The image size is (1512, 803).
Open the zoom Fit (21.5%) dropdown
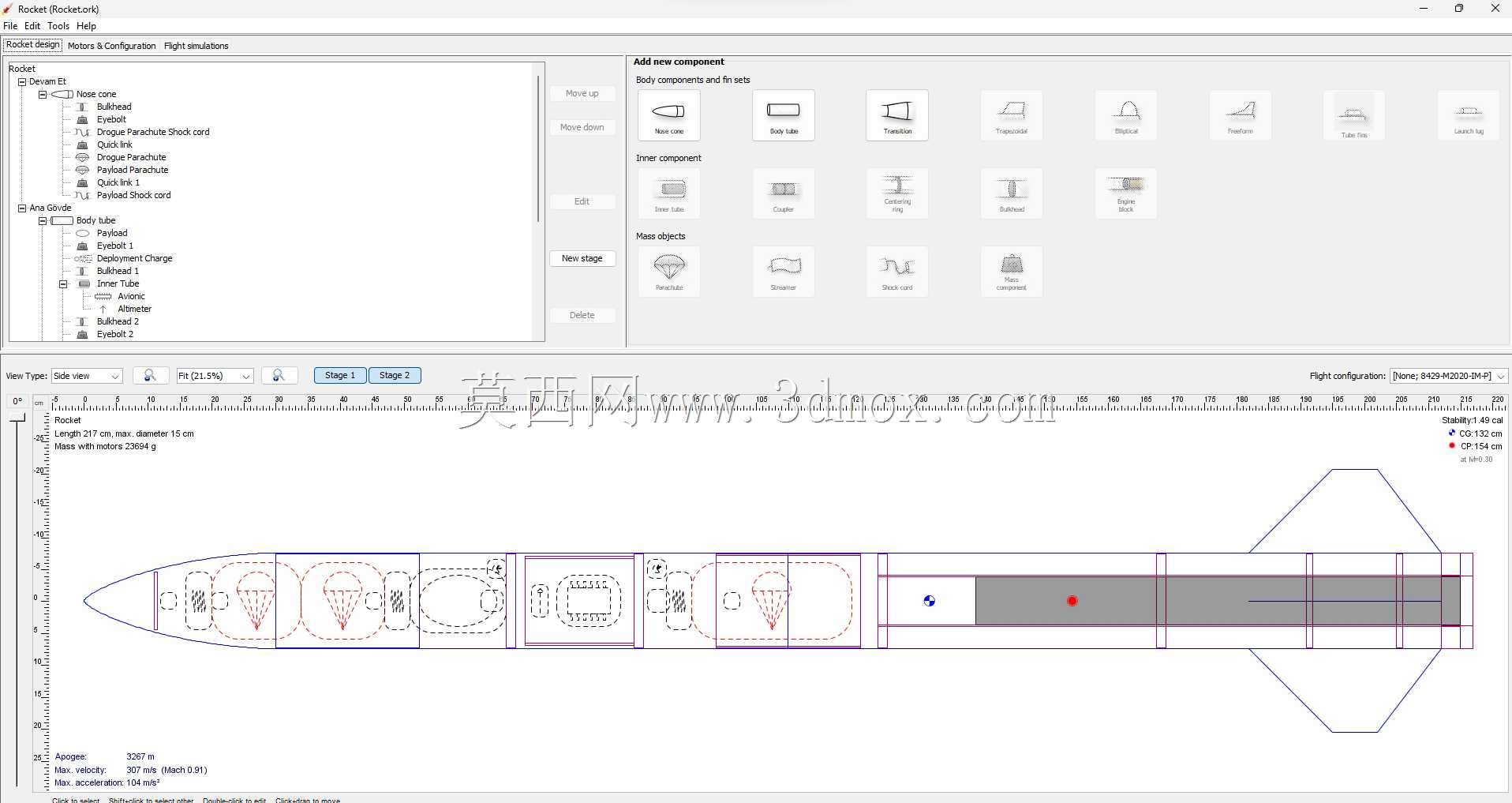215,376
